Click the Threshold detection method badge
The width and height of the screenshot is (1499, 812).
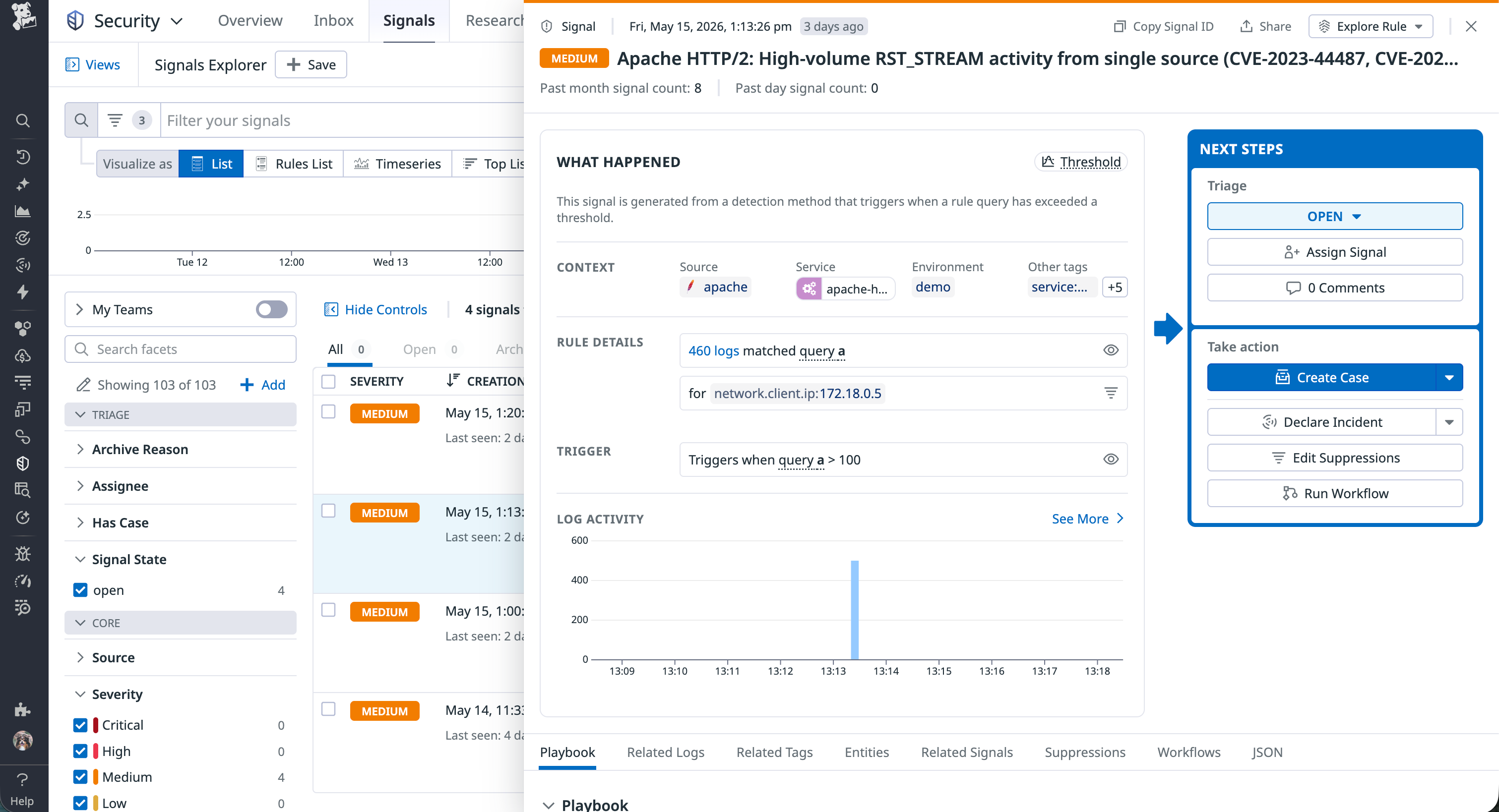pos(1081,162)
